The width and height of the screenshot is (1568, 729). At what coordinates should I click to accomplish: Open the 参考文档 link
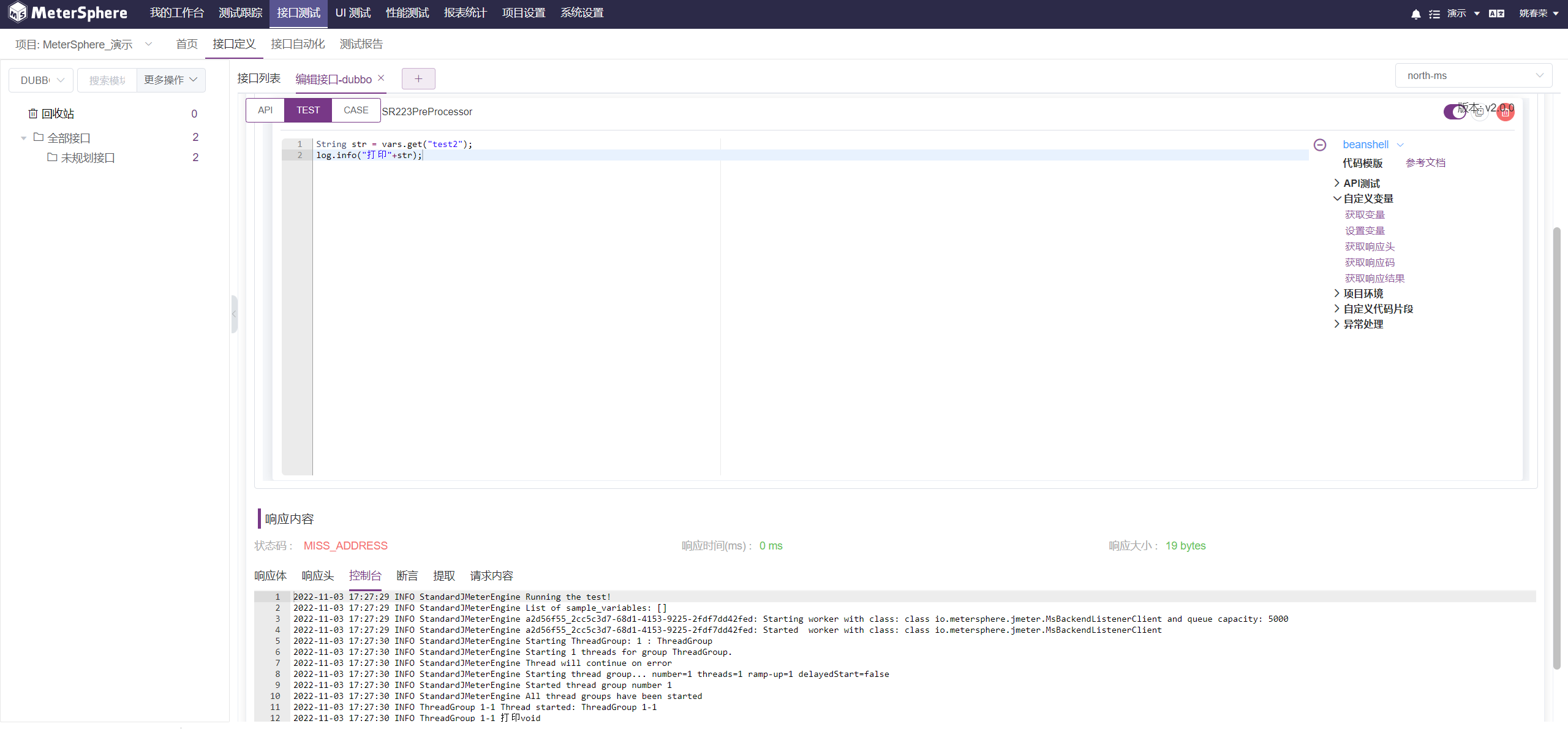[x=1425, y=162]
